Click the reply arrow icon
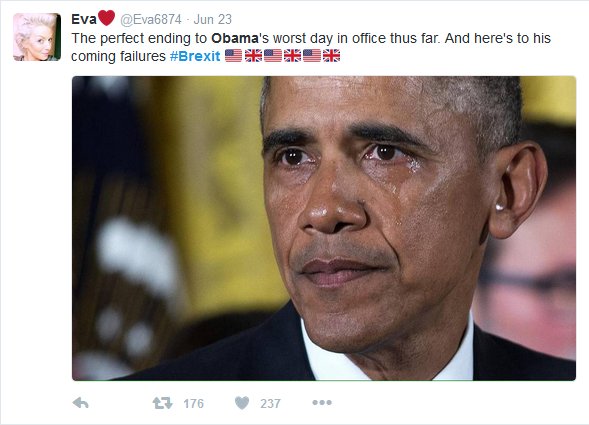 click(x=80, y=403)
